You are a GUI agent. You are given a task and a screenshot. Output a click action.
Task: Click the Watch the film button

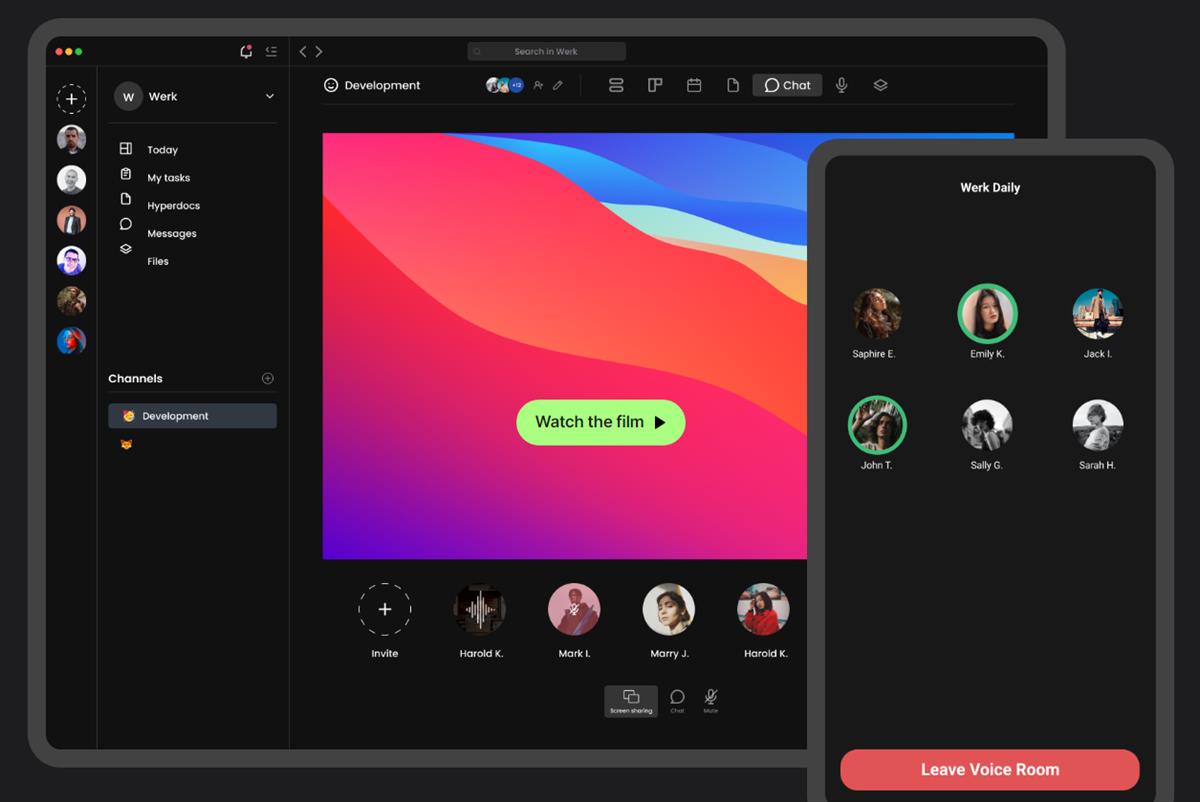pyautogui.click(x=600, y=422)
